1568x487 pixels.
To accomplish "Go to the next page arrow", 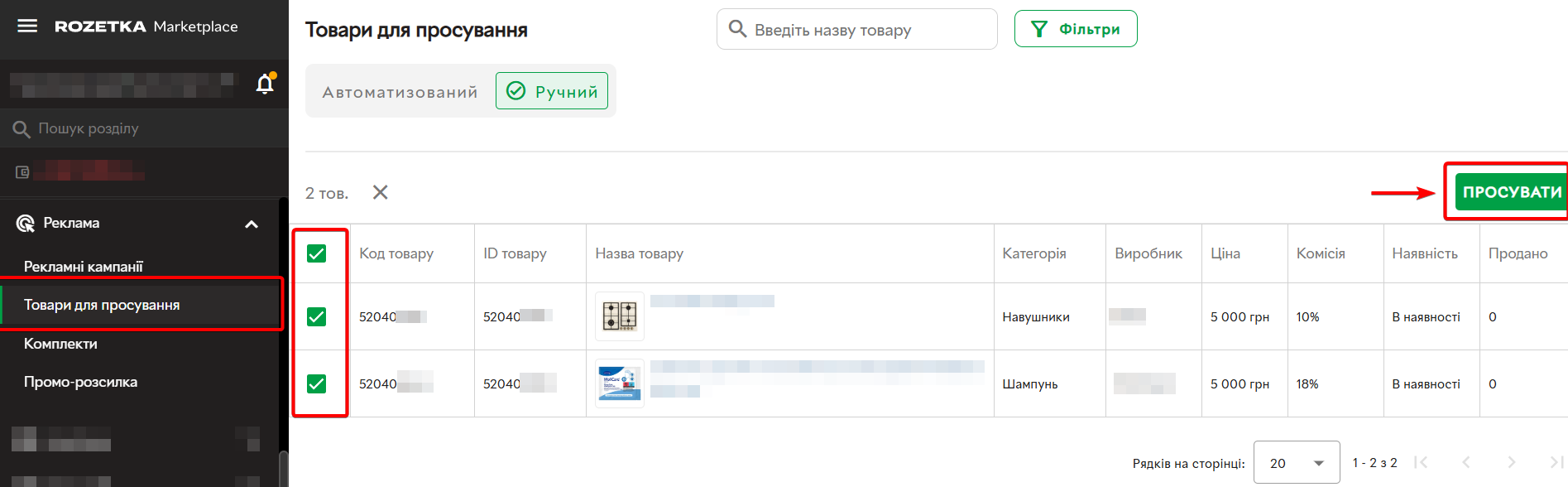I will 1511,462.
